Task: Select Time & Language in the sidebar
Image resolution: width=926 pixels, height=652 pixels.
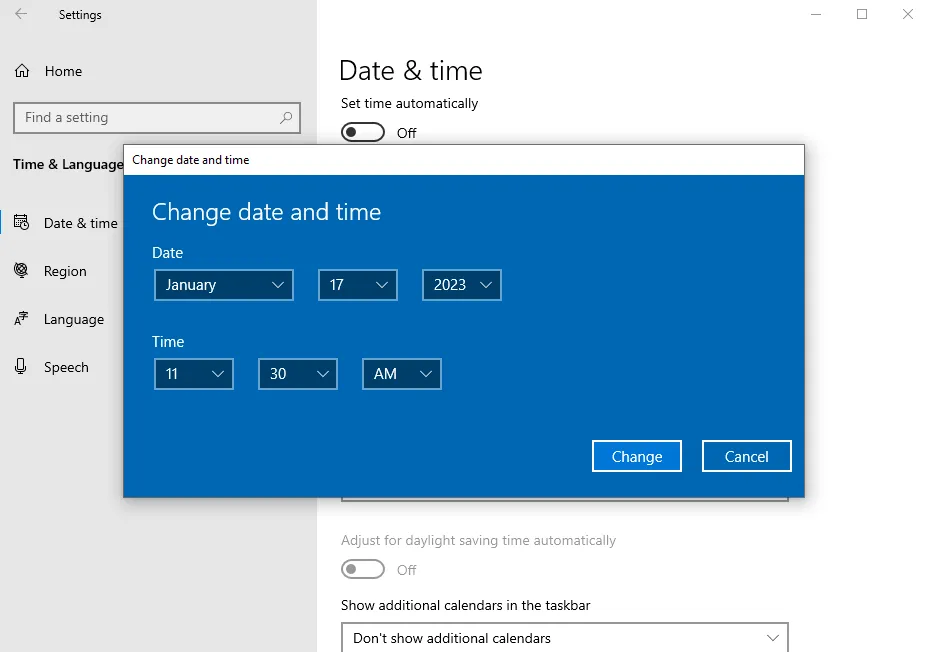Action: 66,164
